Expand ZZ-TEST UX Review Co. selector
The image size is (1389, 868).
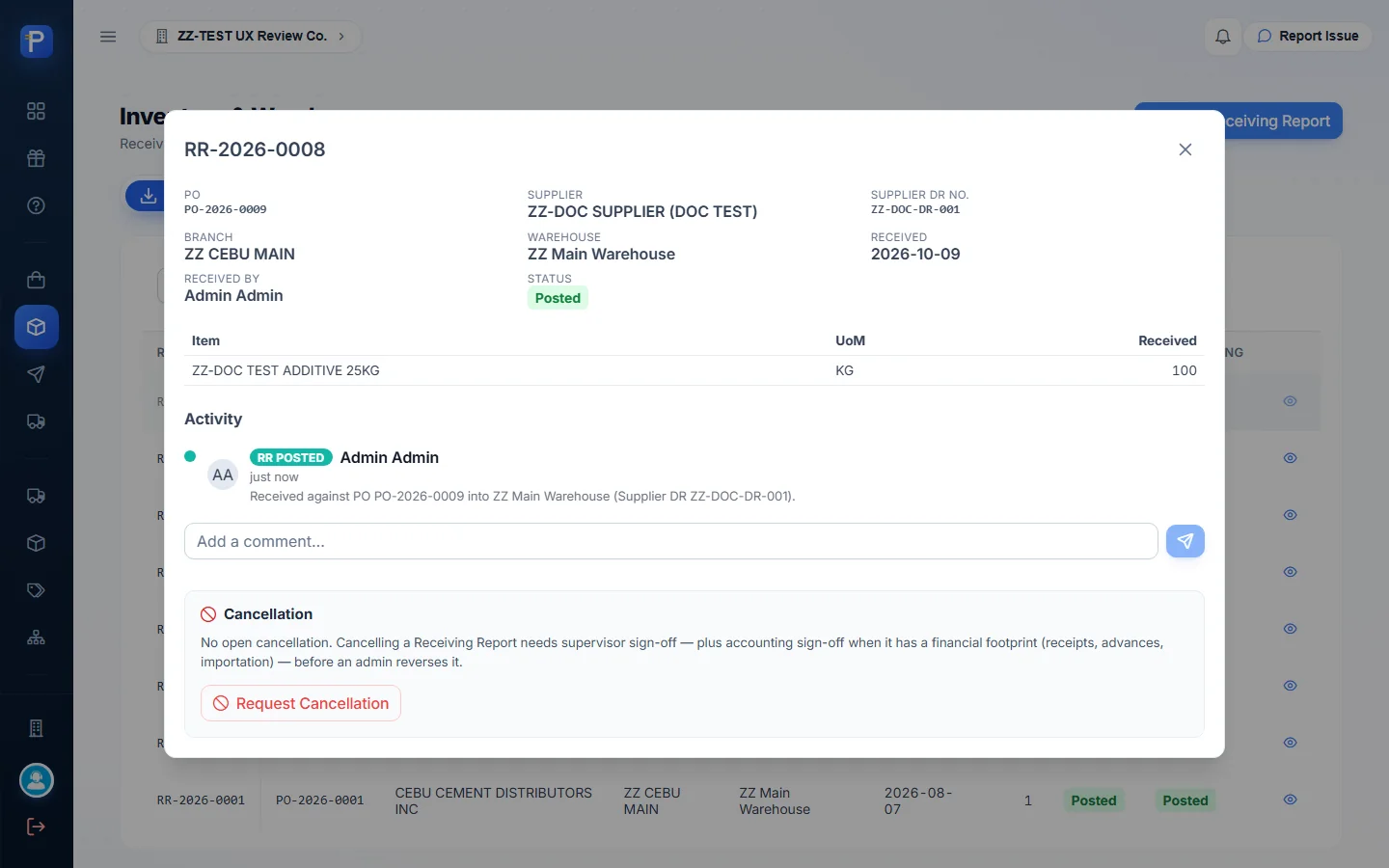251,37
